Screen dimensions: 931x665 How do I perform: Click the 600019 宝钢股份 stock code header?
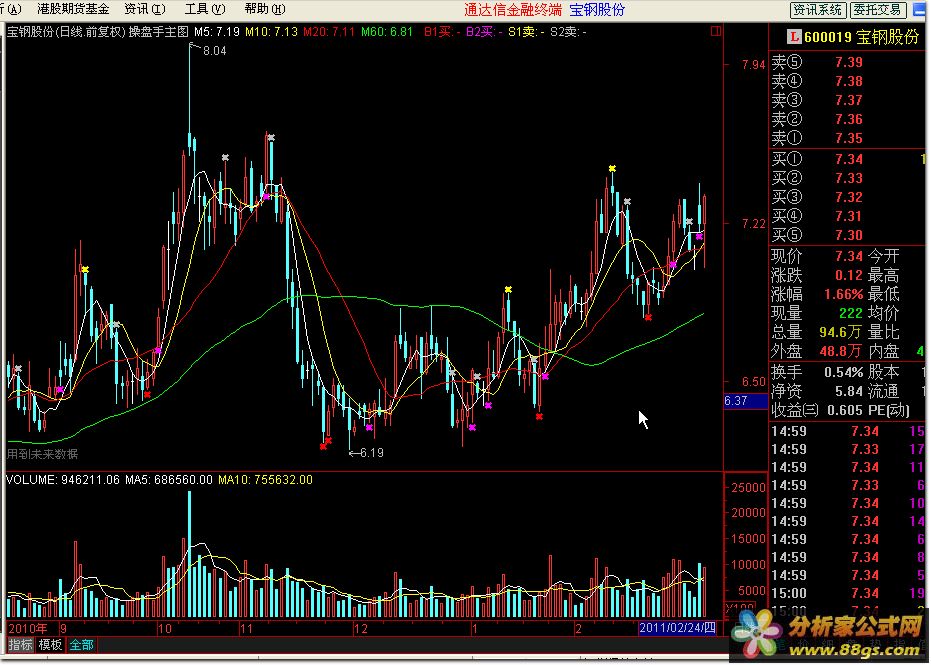tap(862, 37)
